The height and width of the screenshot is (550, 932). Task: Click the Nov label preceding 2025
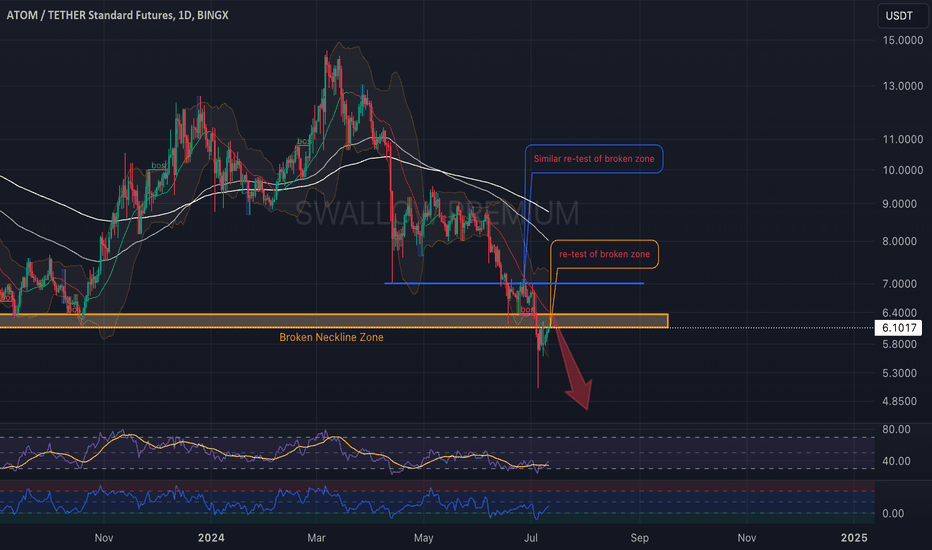click(747, 538)
